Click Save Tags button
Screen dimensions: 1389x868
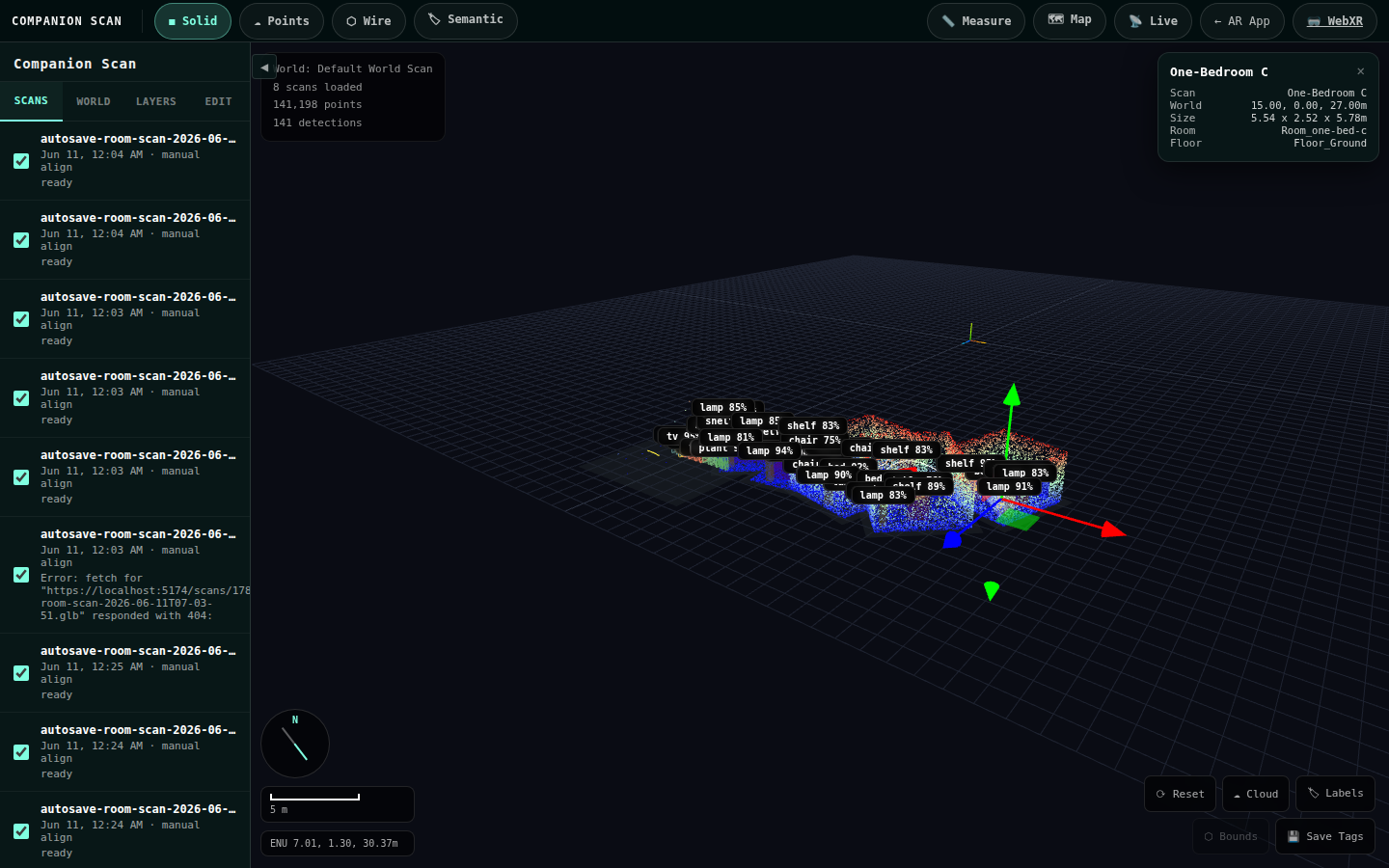tap(1325, 836)
